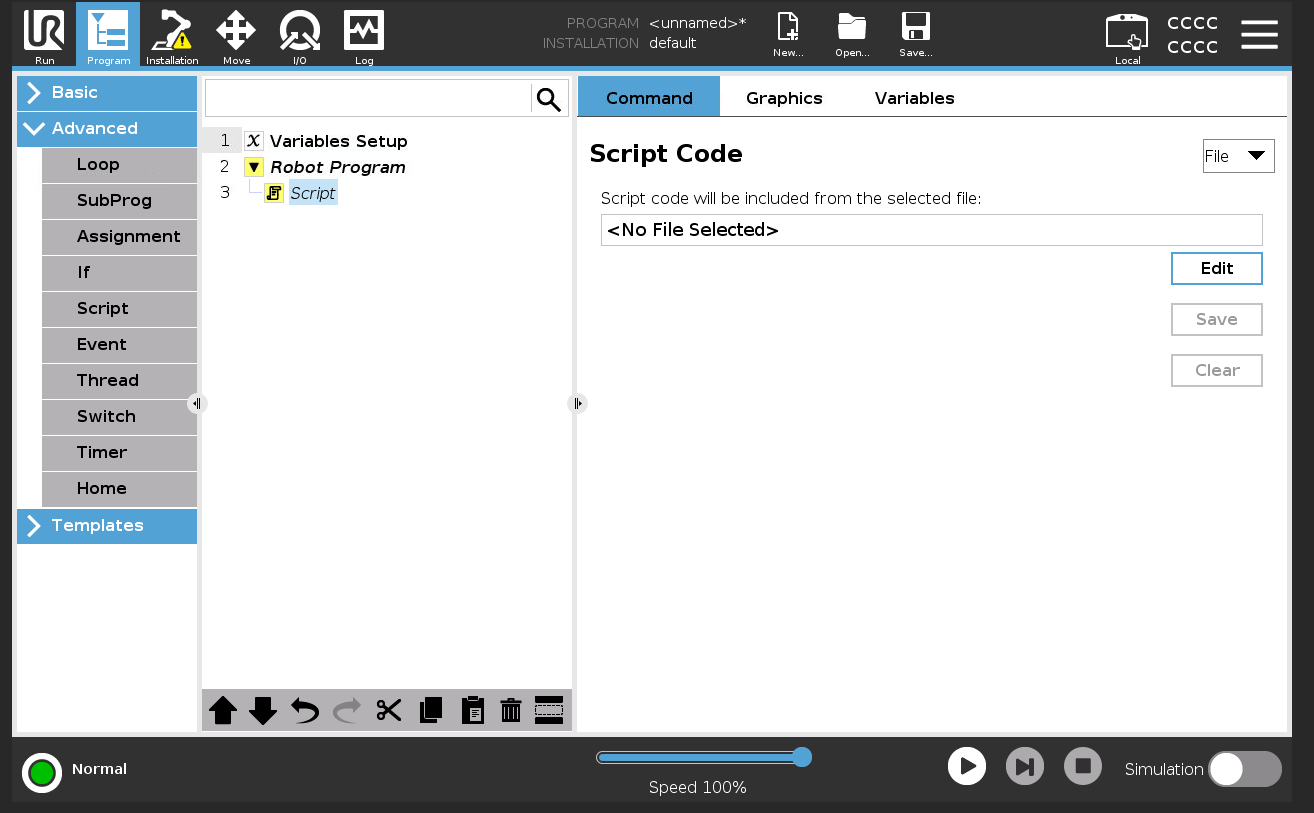Select the Program tab icon
The width and height of the screenshot is (1314, 813).
[x=108, y=35]
